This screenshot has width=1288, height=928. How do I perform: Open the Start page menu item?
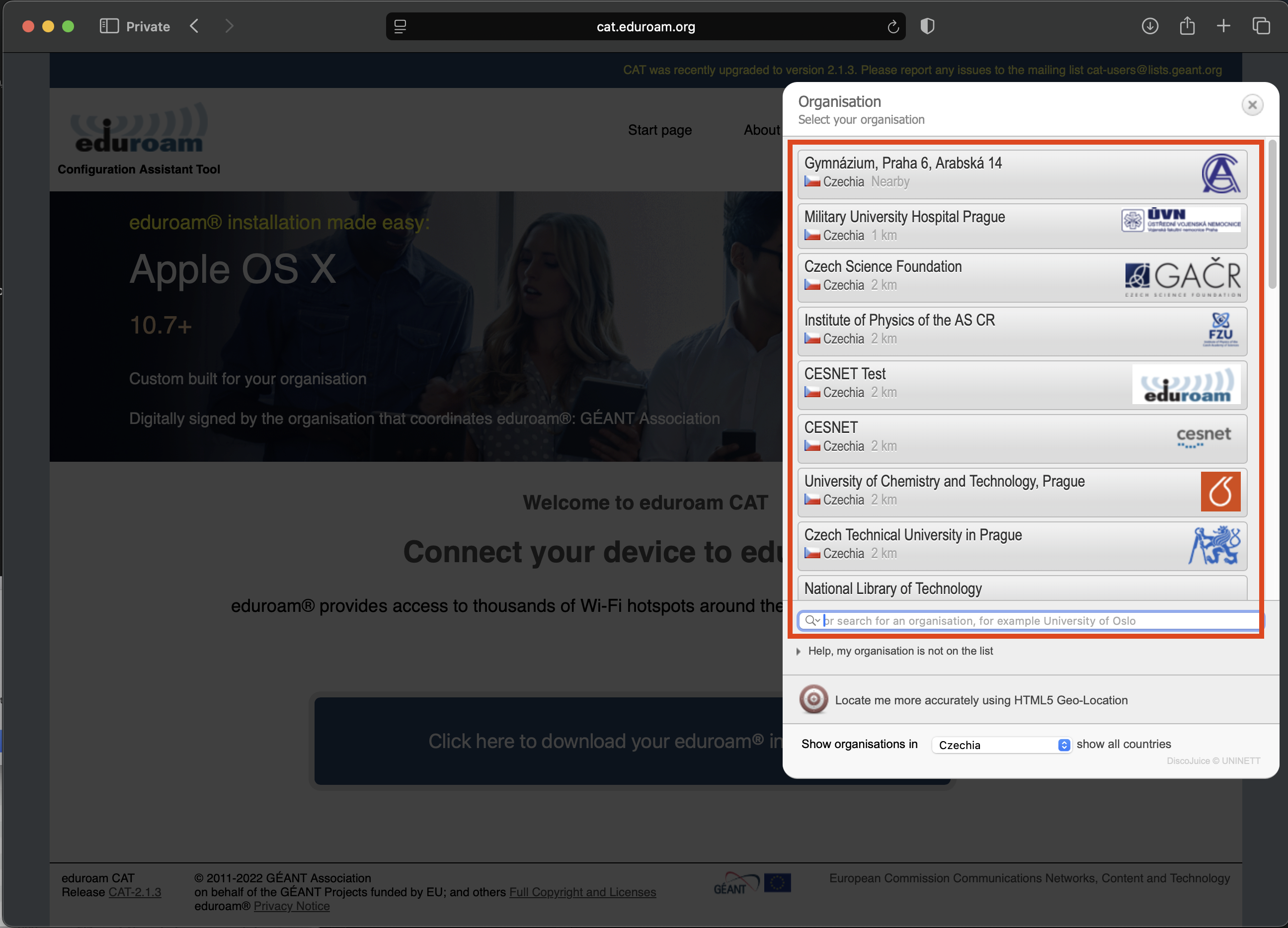coord(659,130)
